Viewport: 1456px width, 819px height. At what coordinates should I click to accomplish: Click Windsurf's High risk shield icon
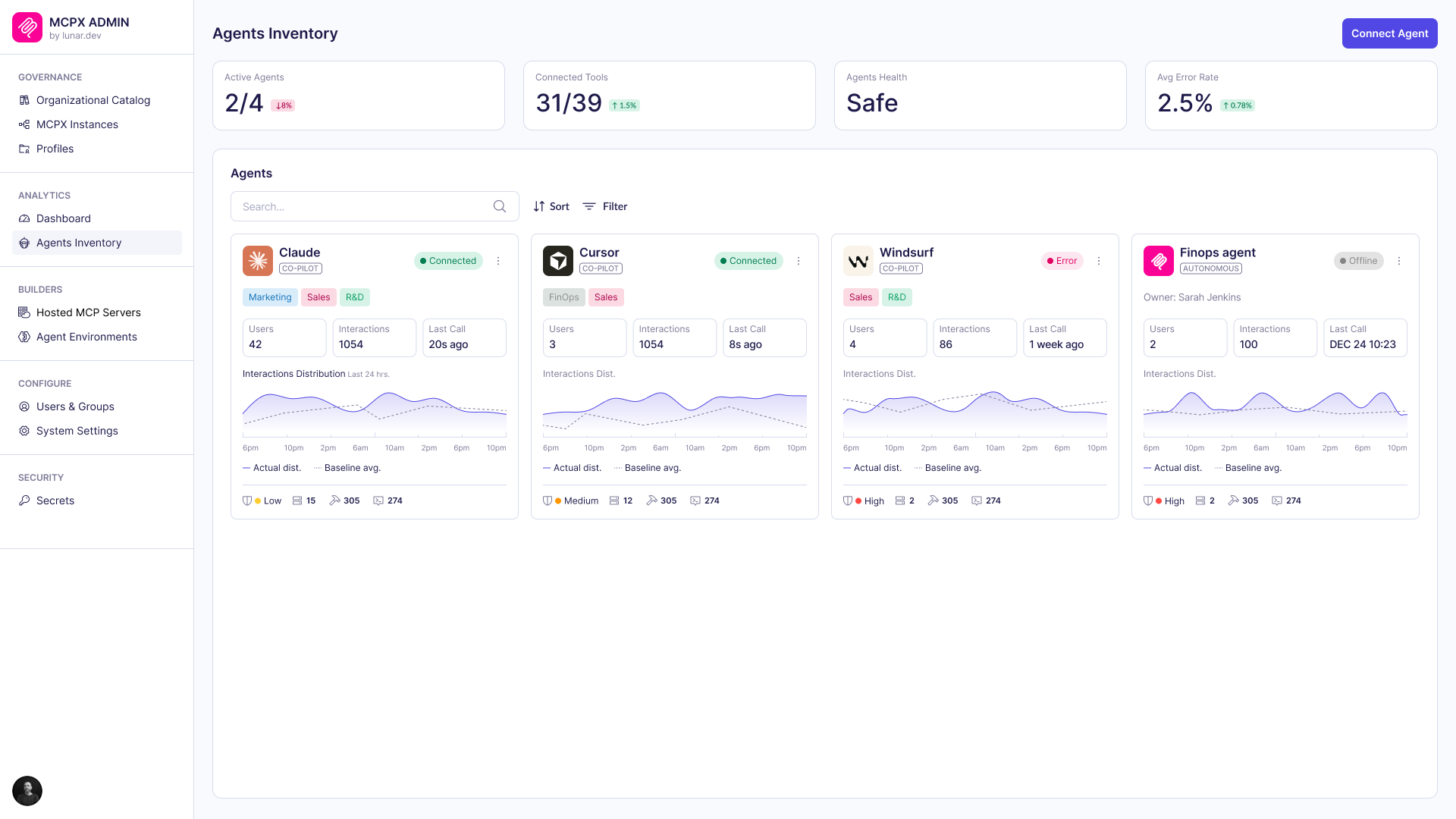[x=848, y=500]
